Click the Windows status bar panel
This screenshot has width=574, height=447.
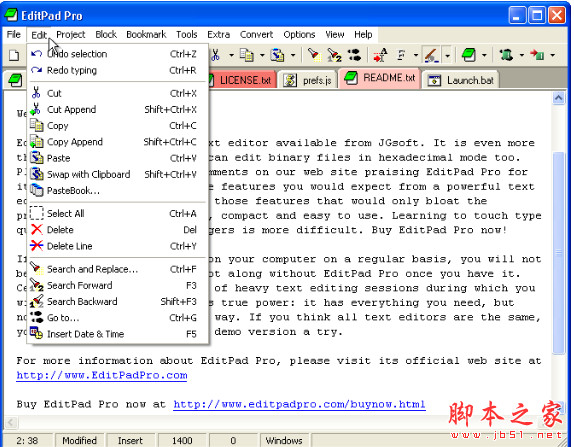point(284,440)
